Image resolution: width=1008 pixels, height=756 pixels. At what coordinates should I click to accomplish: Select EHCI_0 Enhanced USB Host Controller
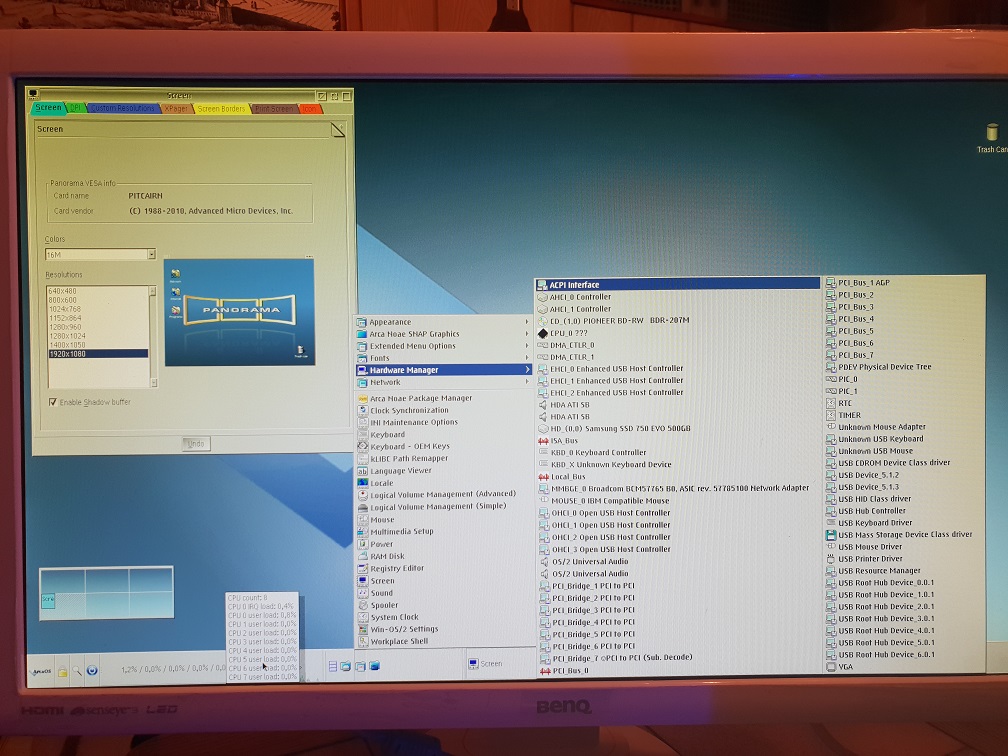pos(678,369)
